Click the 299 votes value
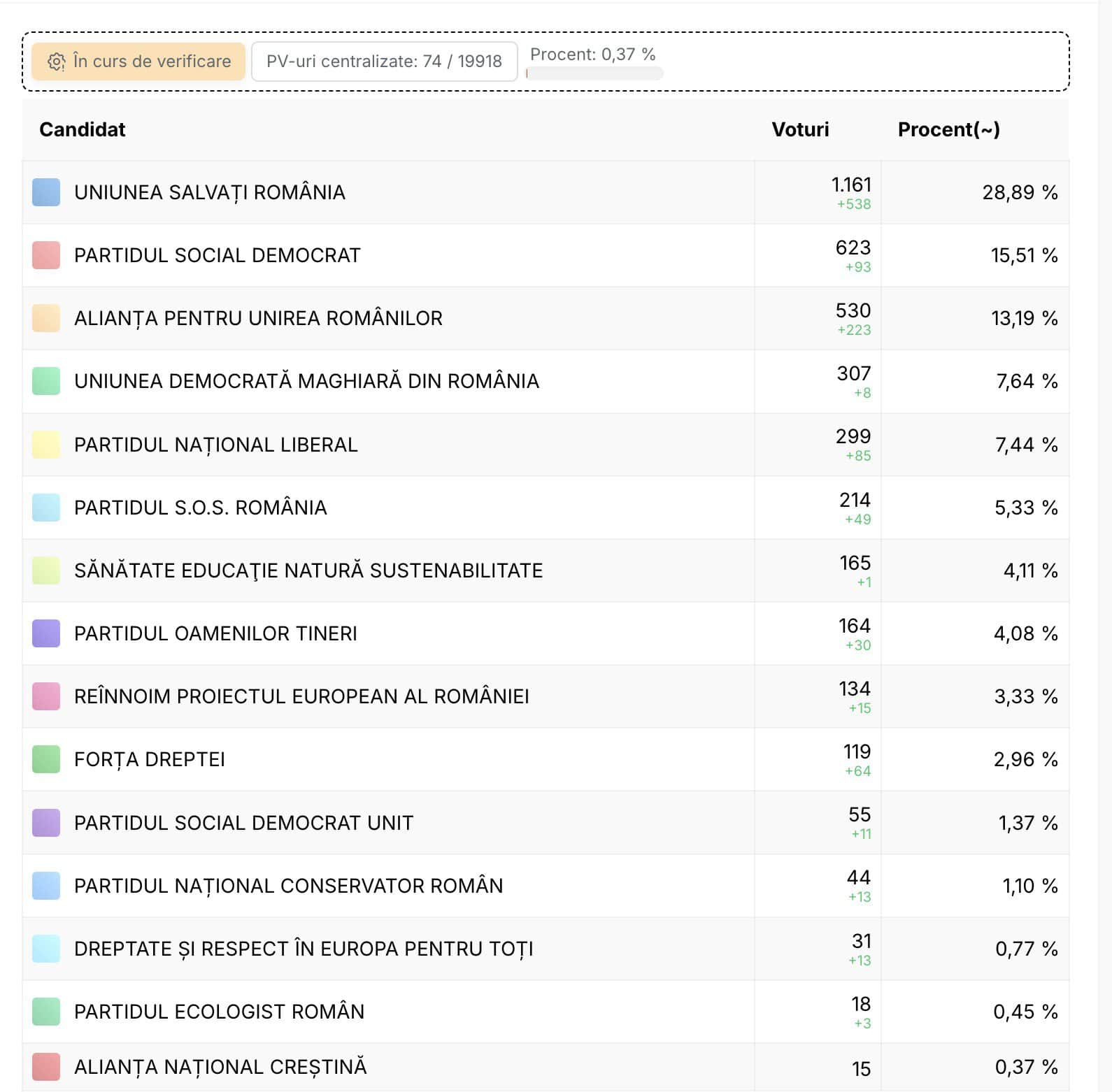The width and height of the screenshot is (1112, 1092). point(853,436)
